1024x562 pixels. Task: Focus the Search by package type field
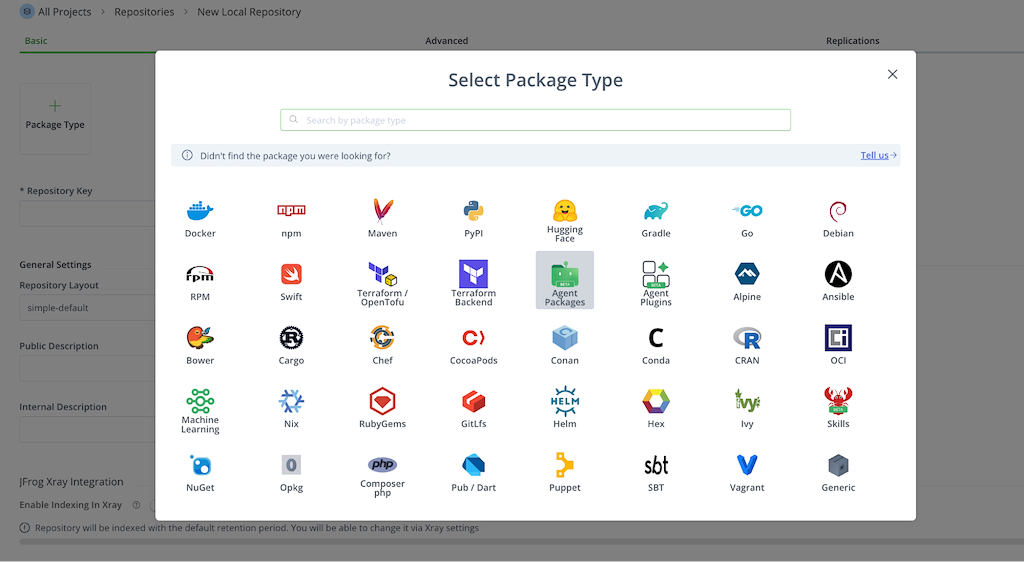tap(536, 120)
